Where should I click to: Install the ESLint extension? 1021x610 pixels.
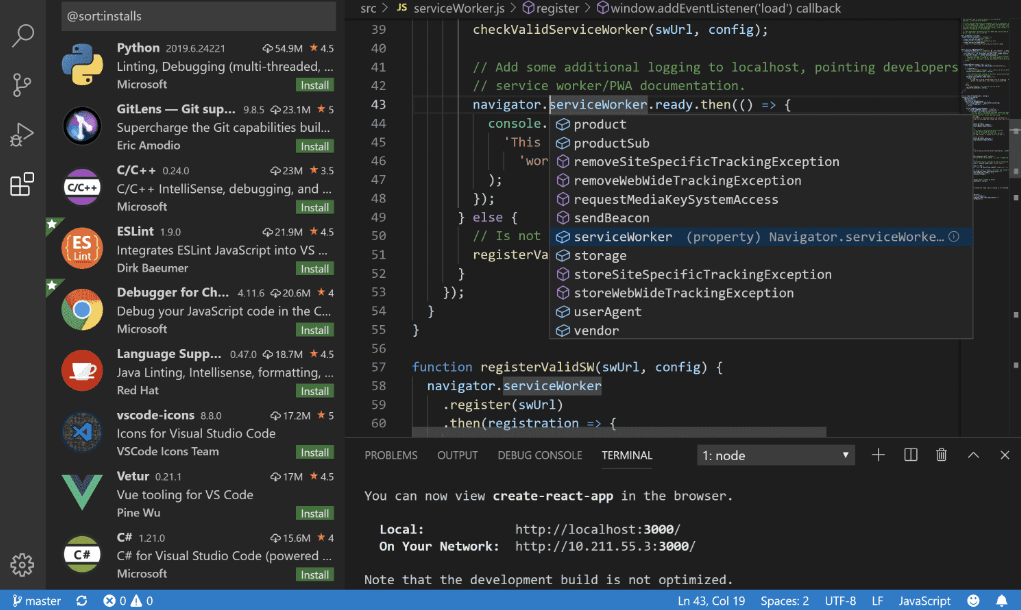[315, 269]
